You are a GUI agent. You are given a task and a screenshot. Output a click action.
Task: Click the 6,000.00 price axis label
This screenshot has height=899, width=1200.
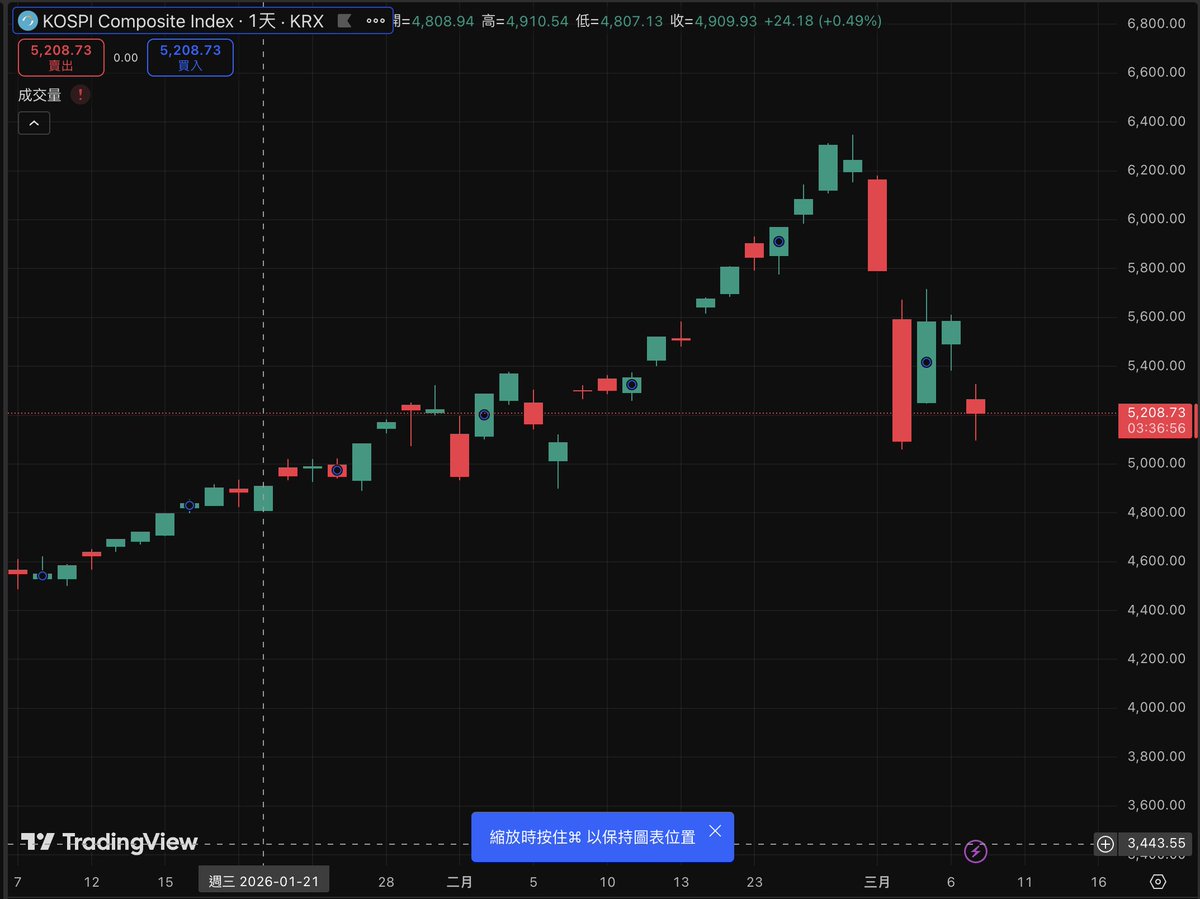tap(1156, 219)
